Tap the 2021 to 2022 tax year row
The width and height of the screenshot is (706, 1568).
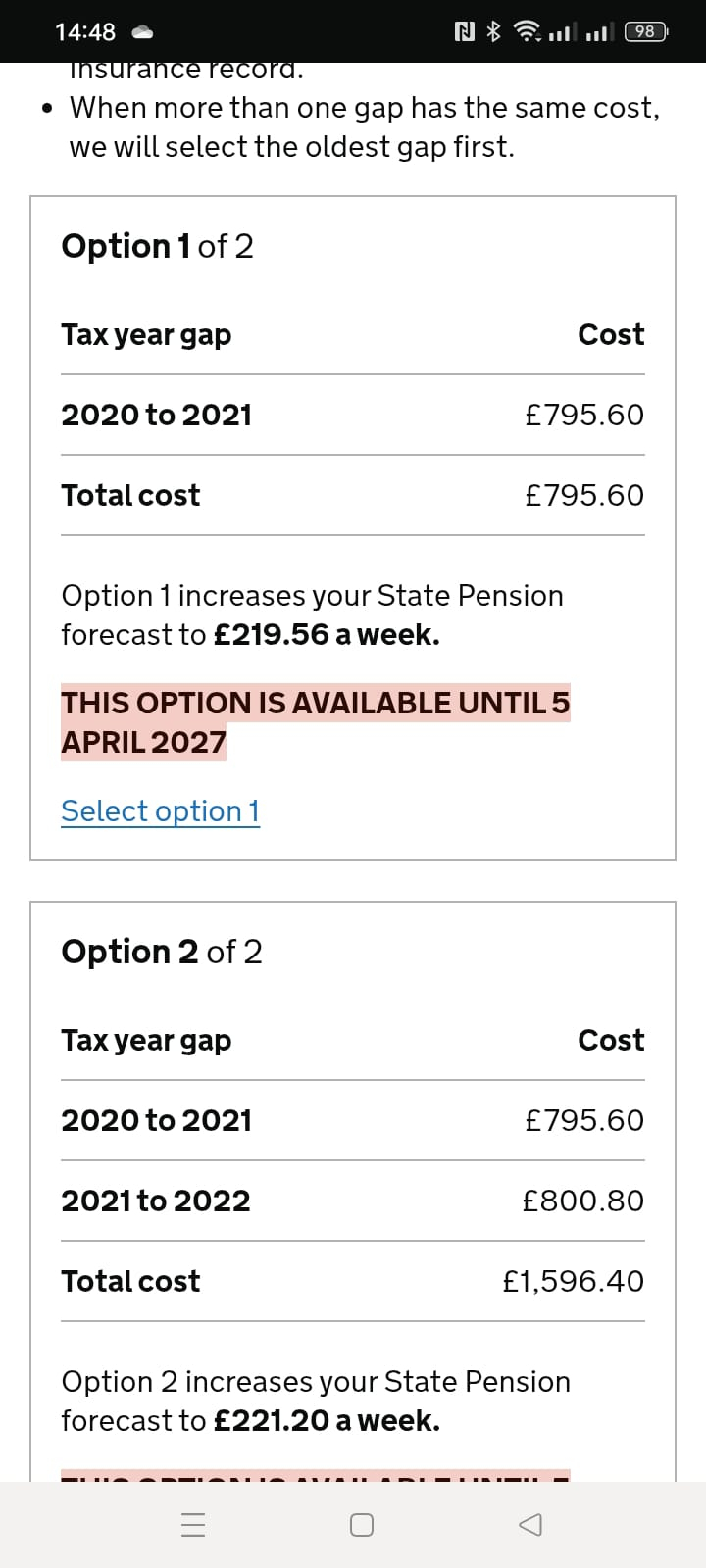click(x=353, y=1200)
